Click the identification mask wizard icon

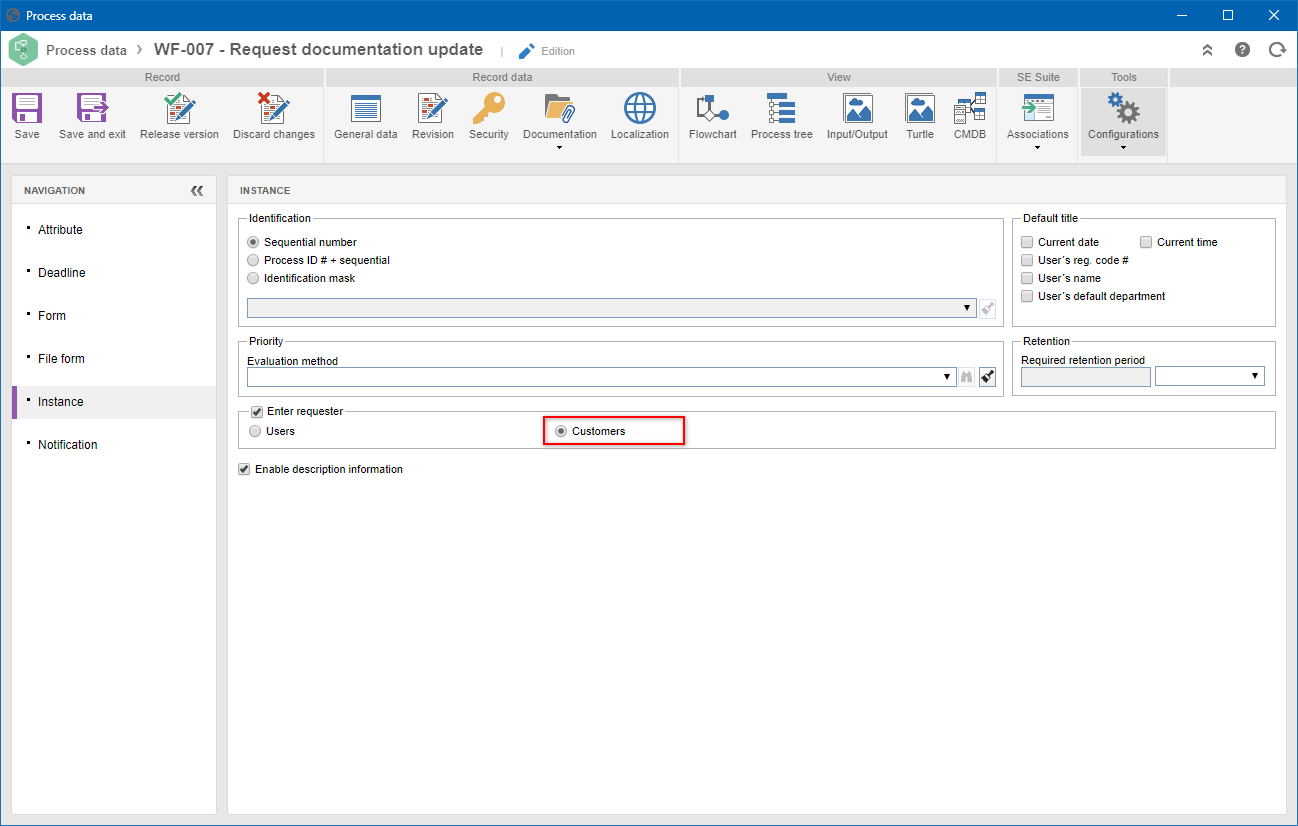tap(988, 308)
